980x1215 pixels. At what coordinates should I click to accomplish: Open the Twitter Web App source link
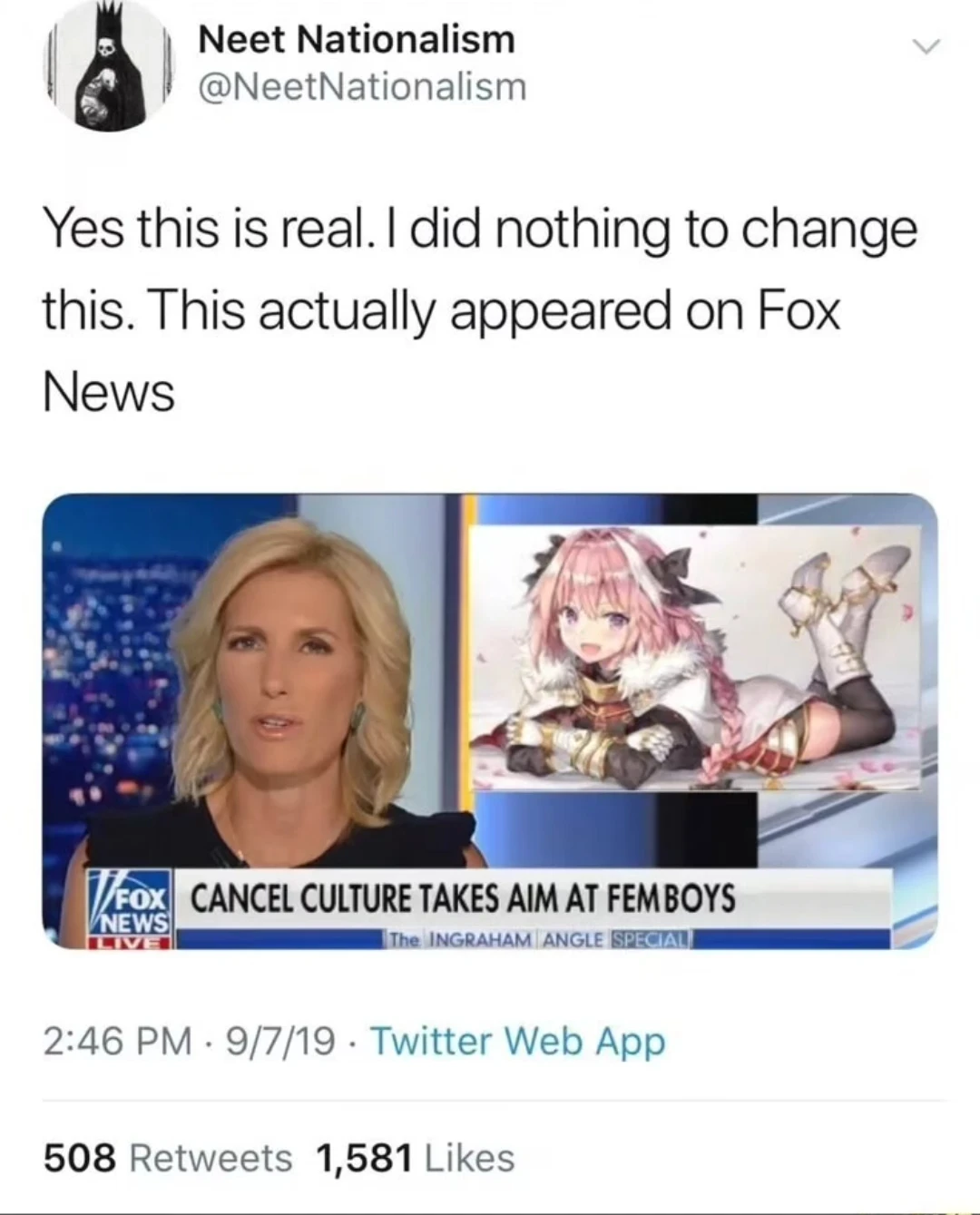point(517,1042)
